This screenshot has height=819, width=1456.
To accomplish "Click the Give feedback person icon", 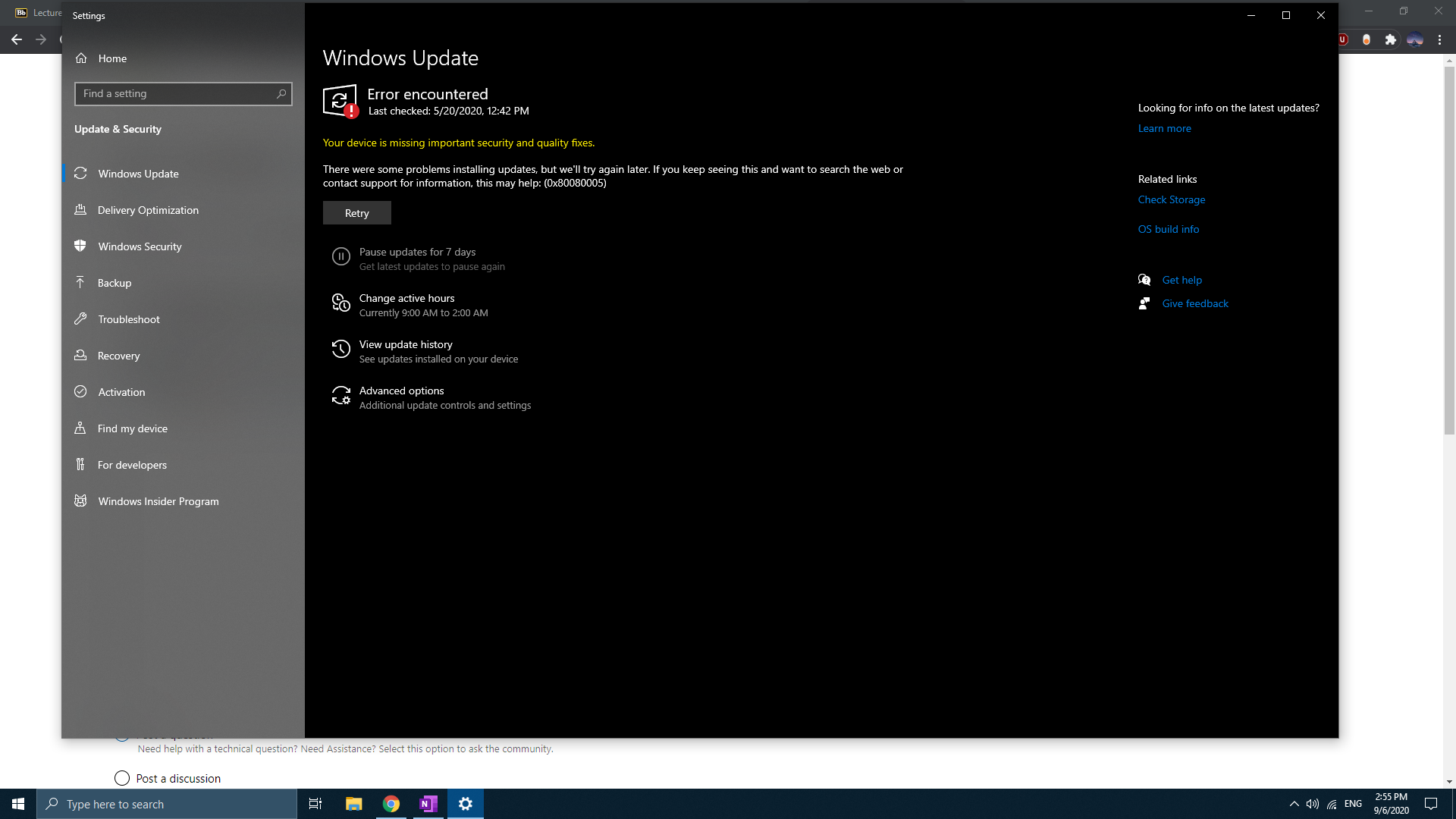I will 1144,303.
